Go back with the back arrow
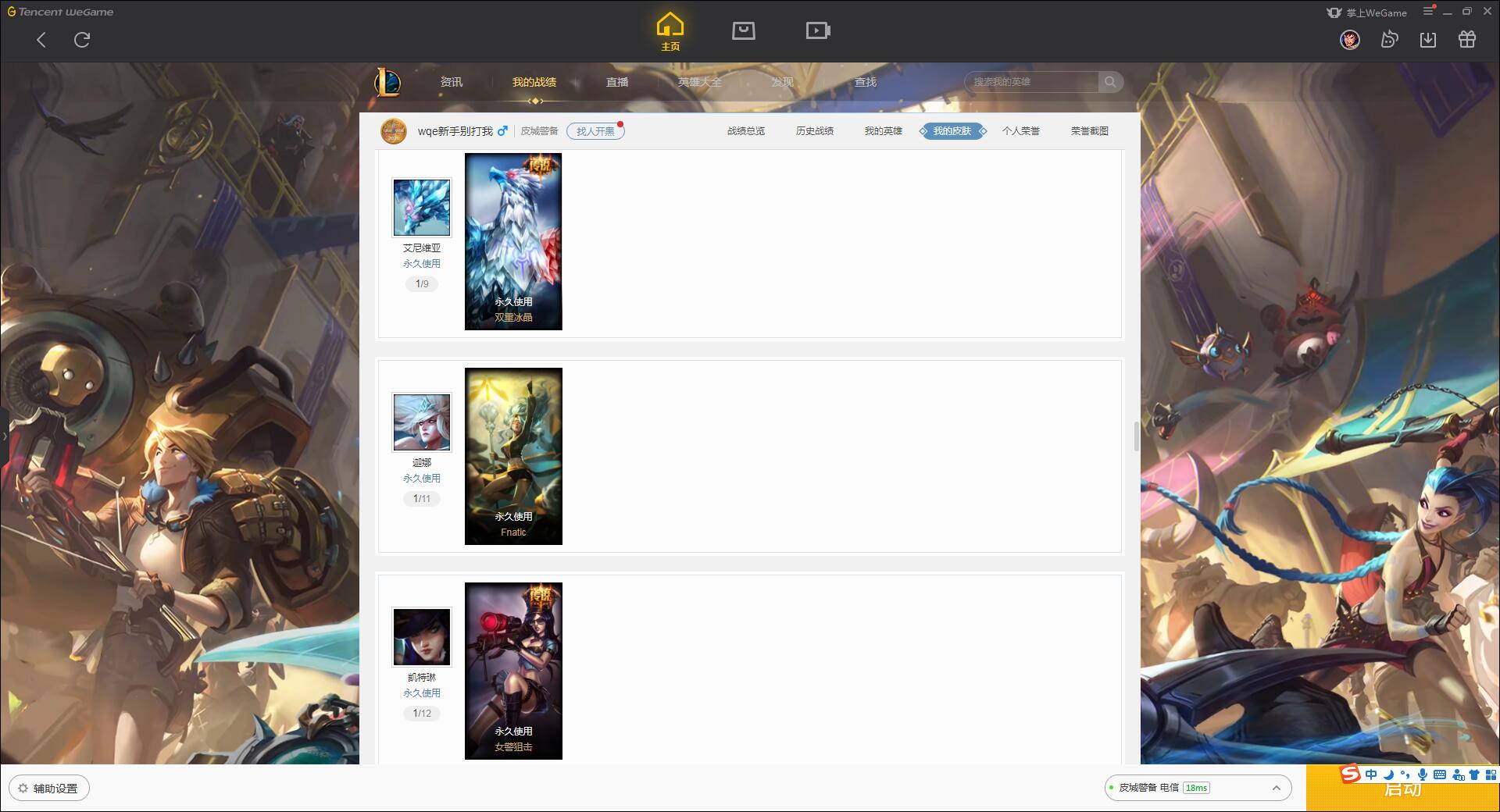The width and height of the screenshot is (1500, 812). [41, 40]
